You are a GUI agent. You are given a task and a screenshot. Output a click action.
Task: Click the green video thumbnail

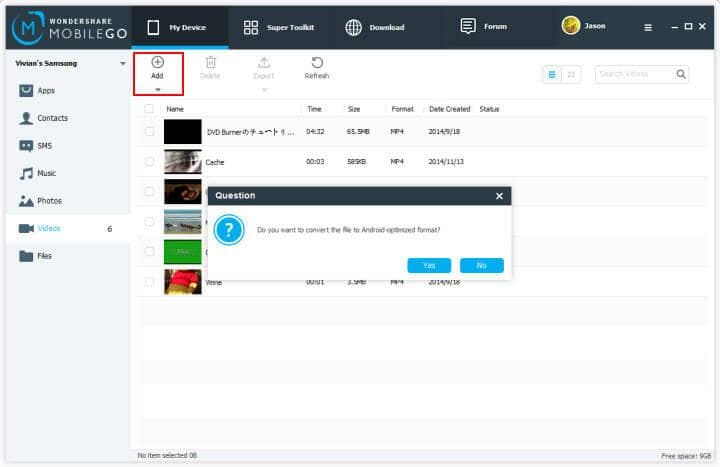pyautogui.click(x=183, y=252)
